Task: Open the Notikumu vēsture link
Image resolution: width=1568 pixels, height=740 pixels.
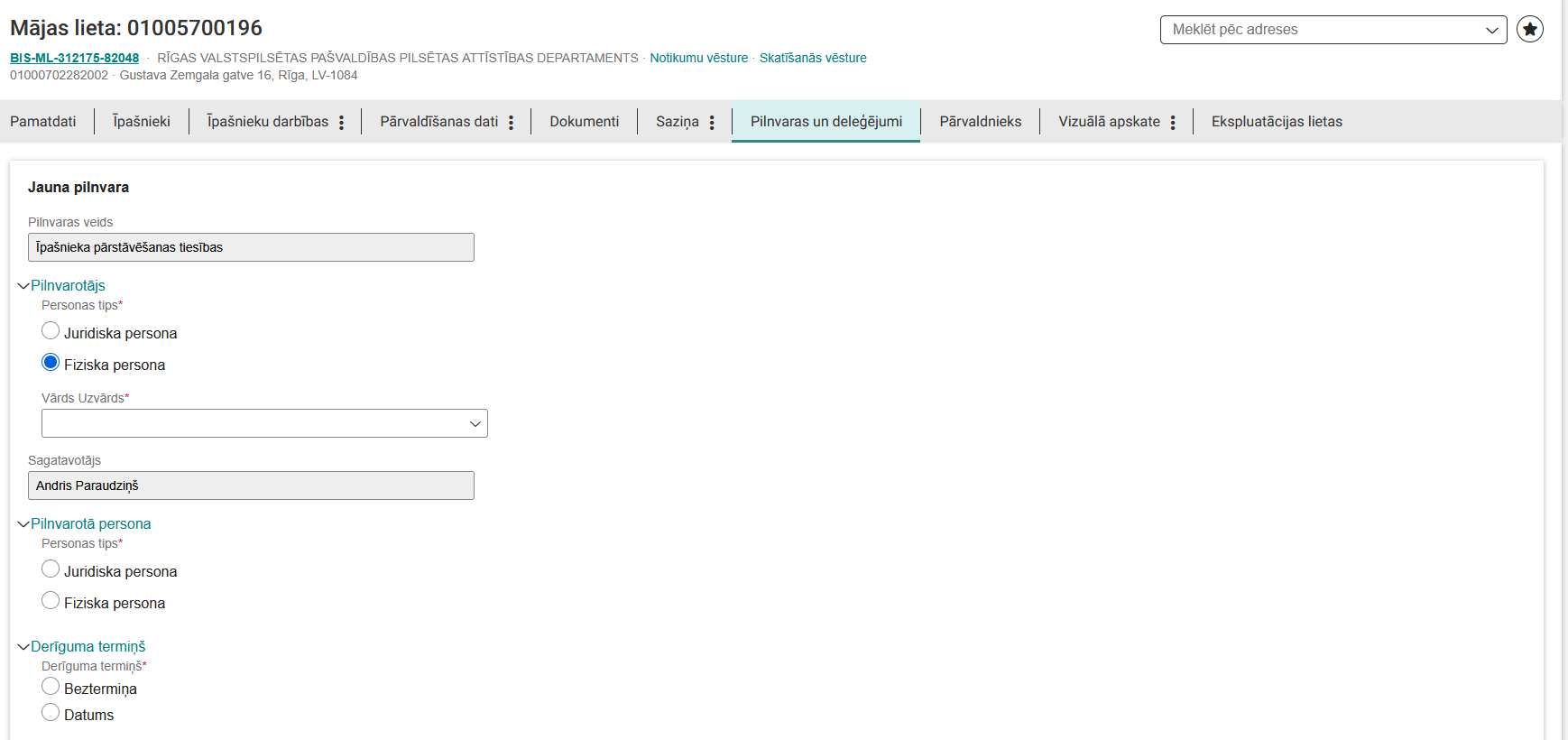Action: click(x=698, y=58)
